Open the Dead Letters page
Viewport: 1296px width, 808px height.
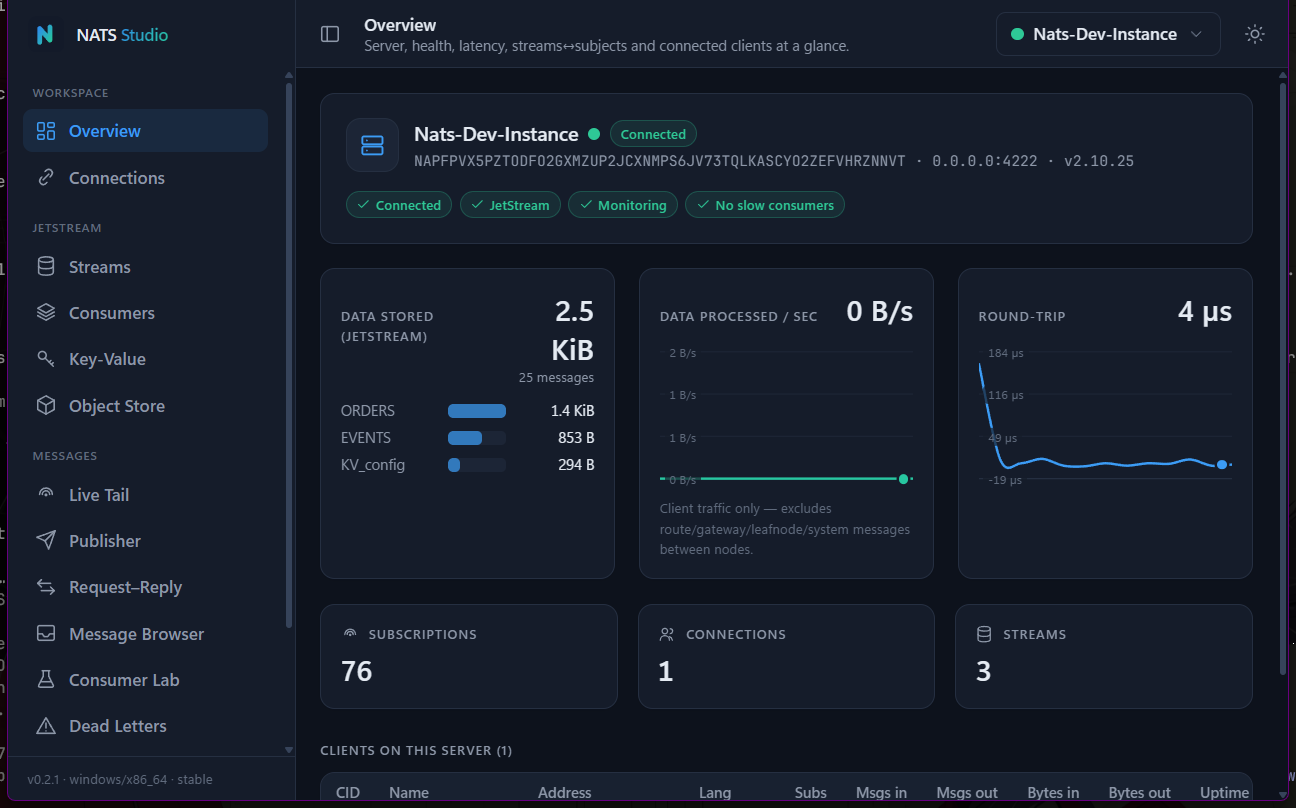point(145,726)
